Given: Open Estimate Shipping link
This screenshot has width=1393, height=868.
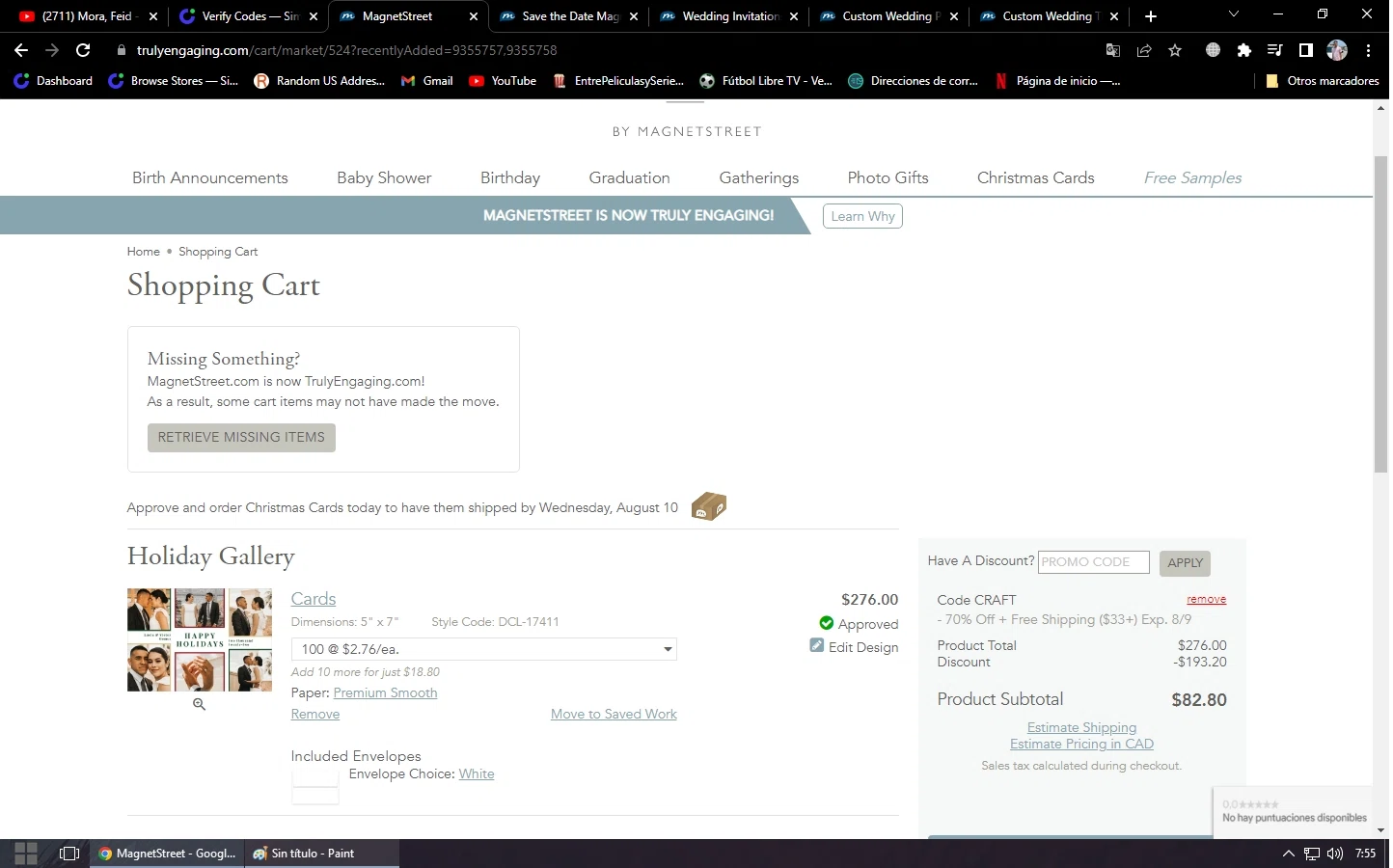Looking at the screenshot, I should tap(1081, 727).
